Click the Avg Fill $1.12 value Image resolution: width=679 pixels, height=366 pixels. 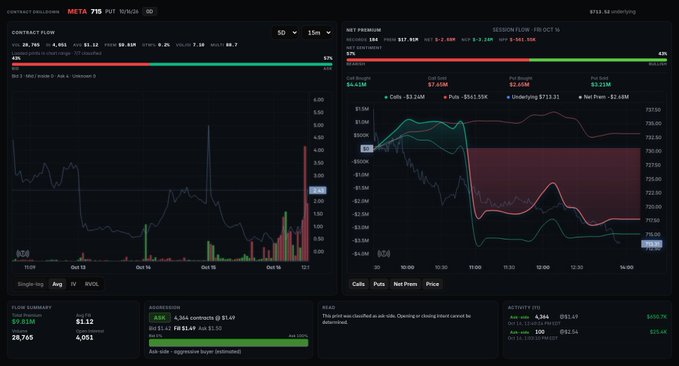click(84, 321)
